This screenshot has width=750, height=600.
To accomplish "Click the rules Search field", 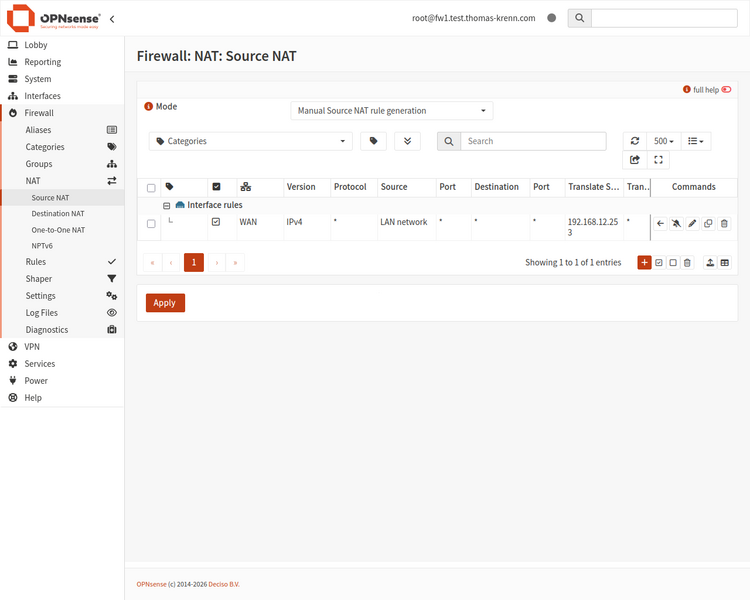I will (533, 141).
